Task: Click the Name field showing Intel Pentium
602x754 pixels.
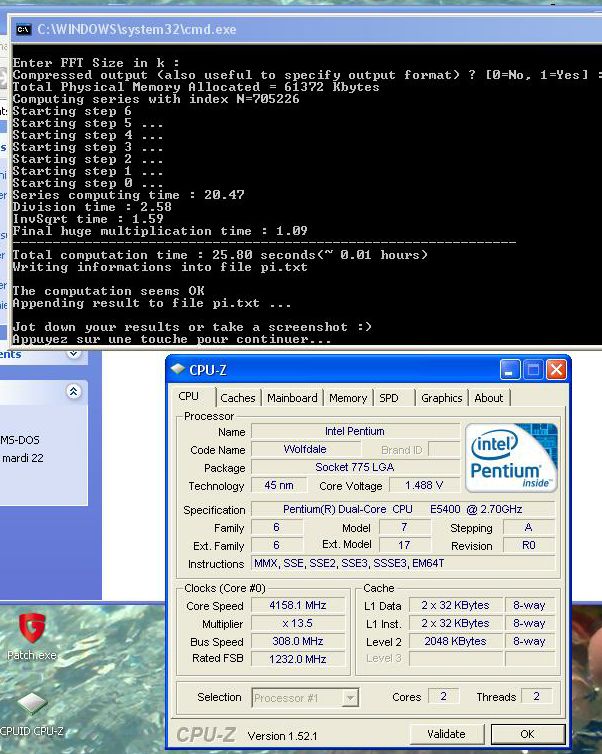Action: click(x=355, y=431)
